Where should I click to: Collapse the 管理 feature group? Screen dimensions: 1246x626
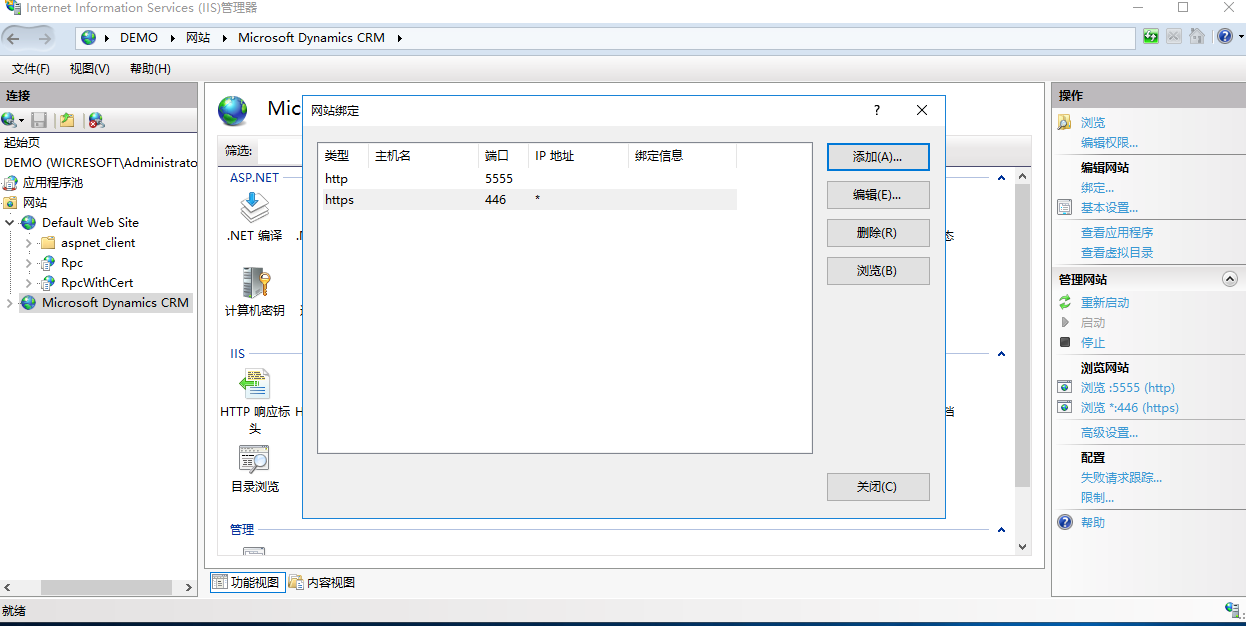pyautogui.click(x=1001, y=529)
